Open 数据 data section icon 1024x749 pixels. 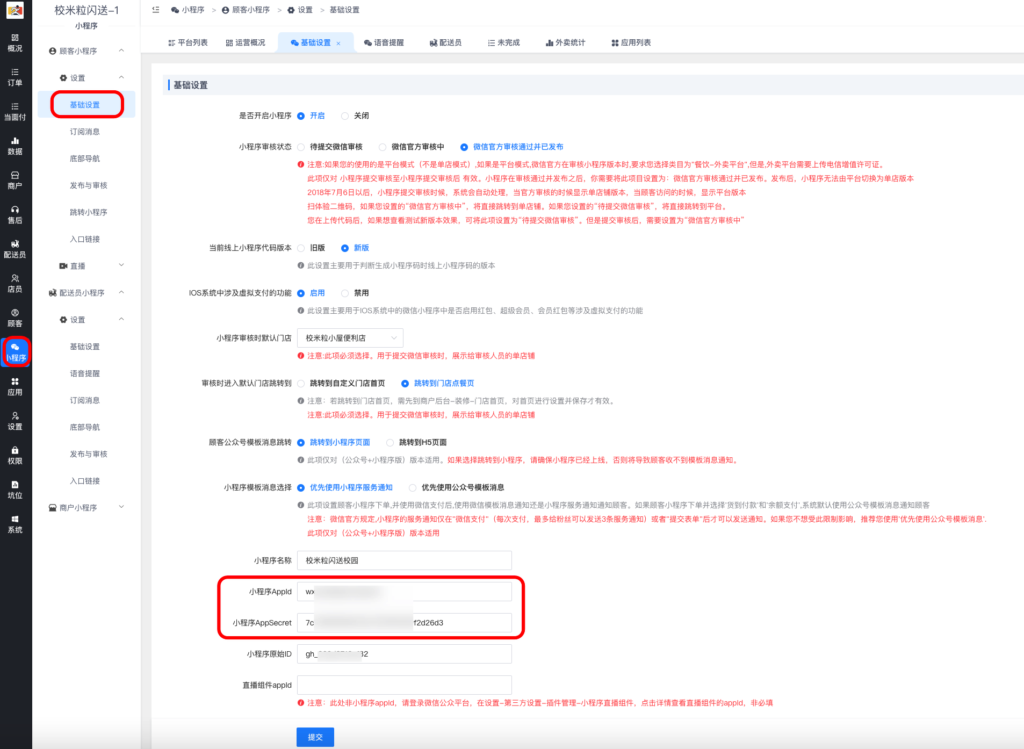15,146
